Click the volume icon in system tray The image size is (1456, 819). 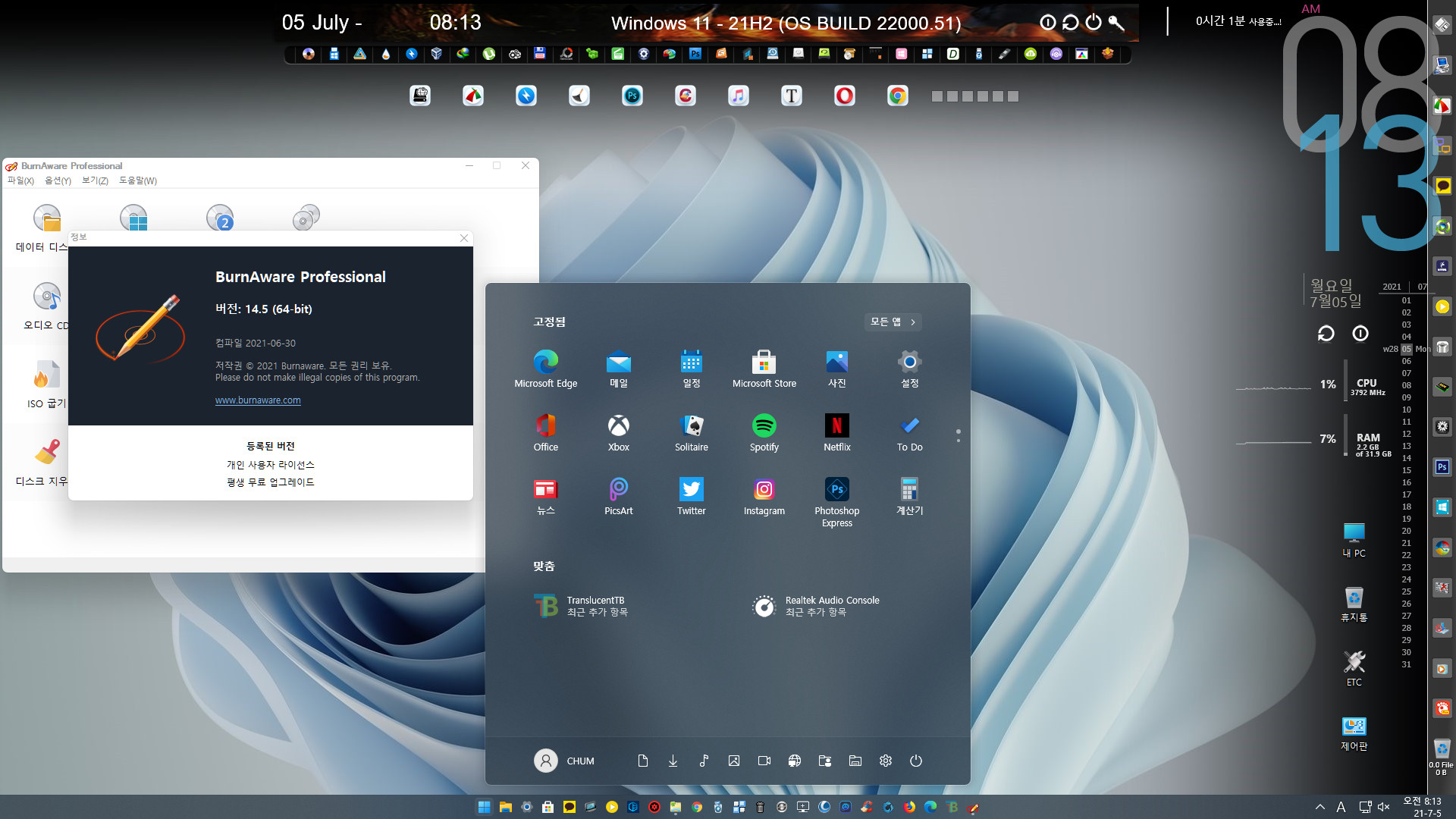(1383, 807)
